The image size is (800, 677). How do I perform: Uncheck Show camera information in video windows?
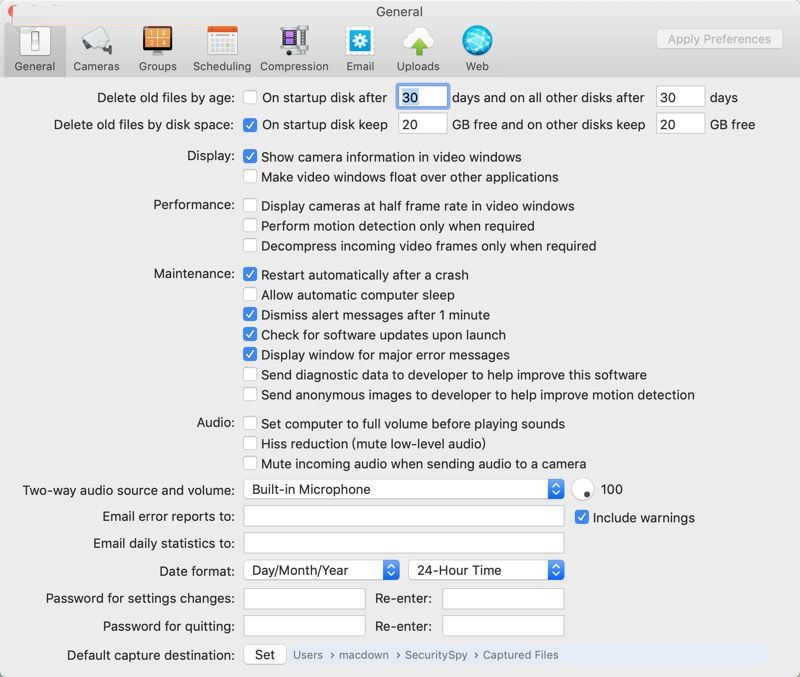(250, 156)
